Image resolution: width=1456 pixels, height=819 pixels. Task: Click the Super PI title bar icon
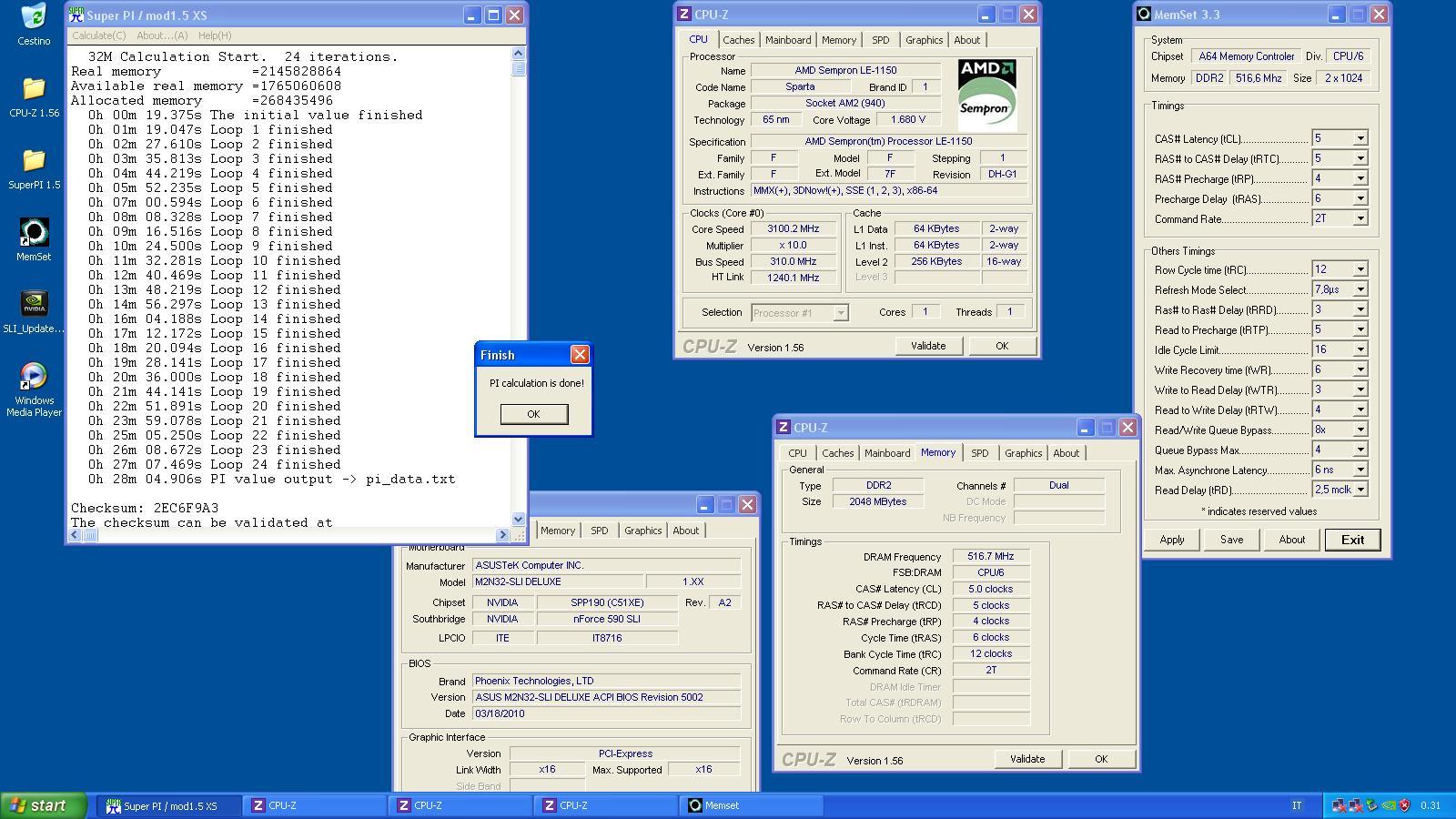click(x=76, y=15)
